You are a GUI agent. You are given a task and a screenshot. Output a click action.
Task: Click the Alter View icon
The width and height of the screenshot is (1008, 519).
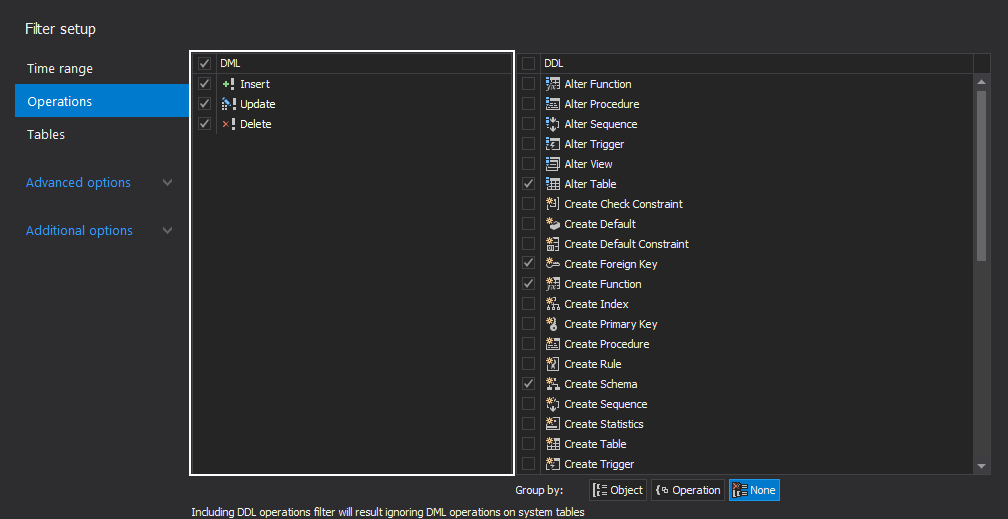(552, 164)
